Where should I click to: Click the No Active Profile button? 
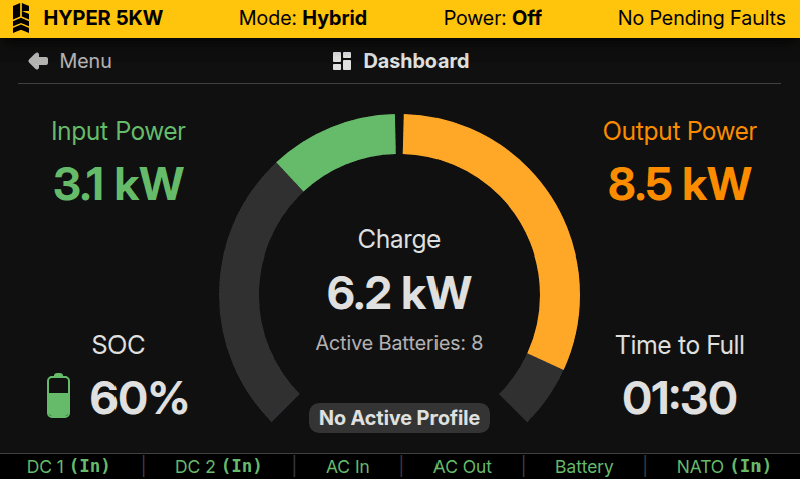(399, 418)
